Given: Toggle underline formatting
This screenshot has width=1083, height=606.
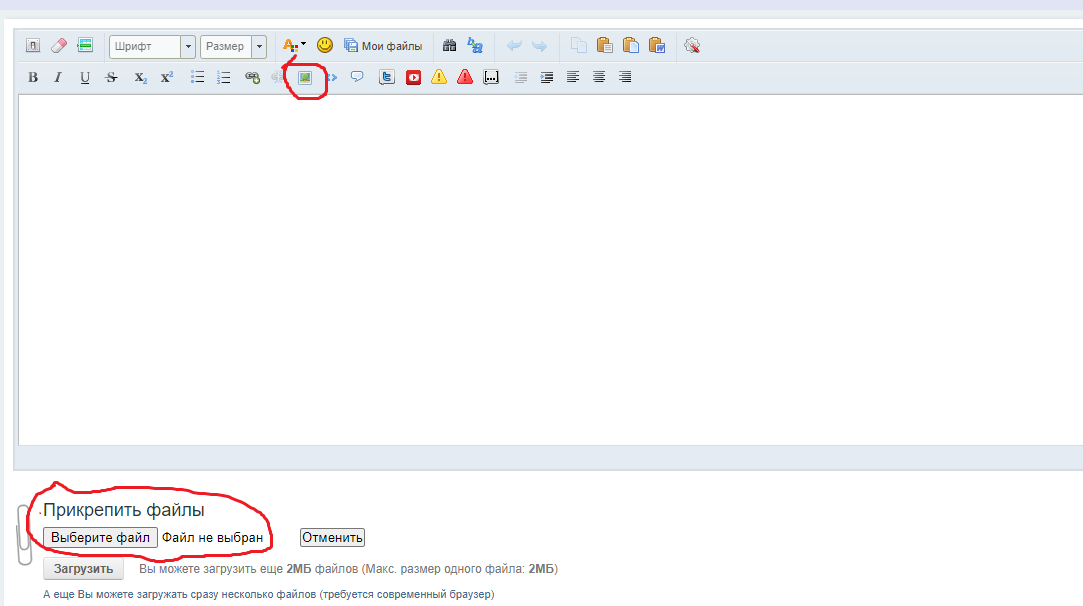Looking at the screenshot, I should 85,77.
